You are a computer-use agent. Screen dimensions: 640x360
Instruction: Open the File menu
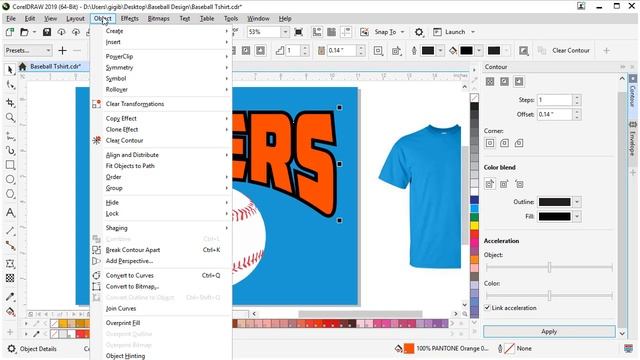11,18
